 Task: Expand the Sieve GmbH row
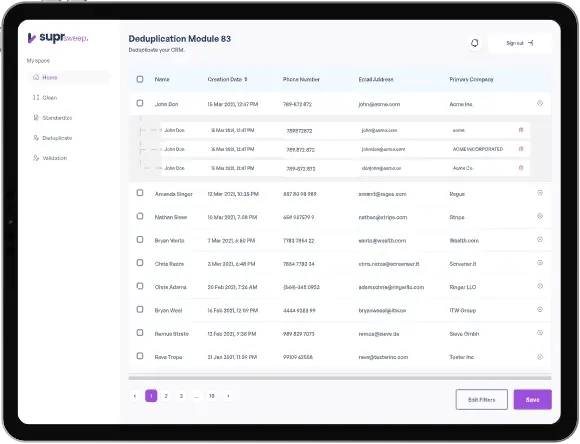tap(540, 333)
